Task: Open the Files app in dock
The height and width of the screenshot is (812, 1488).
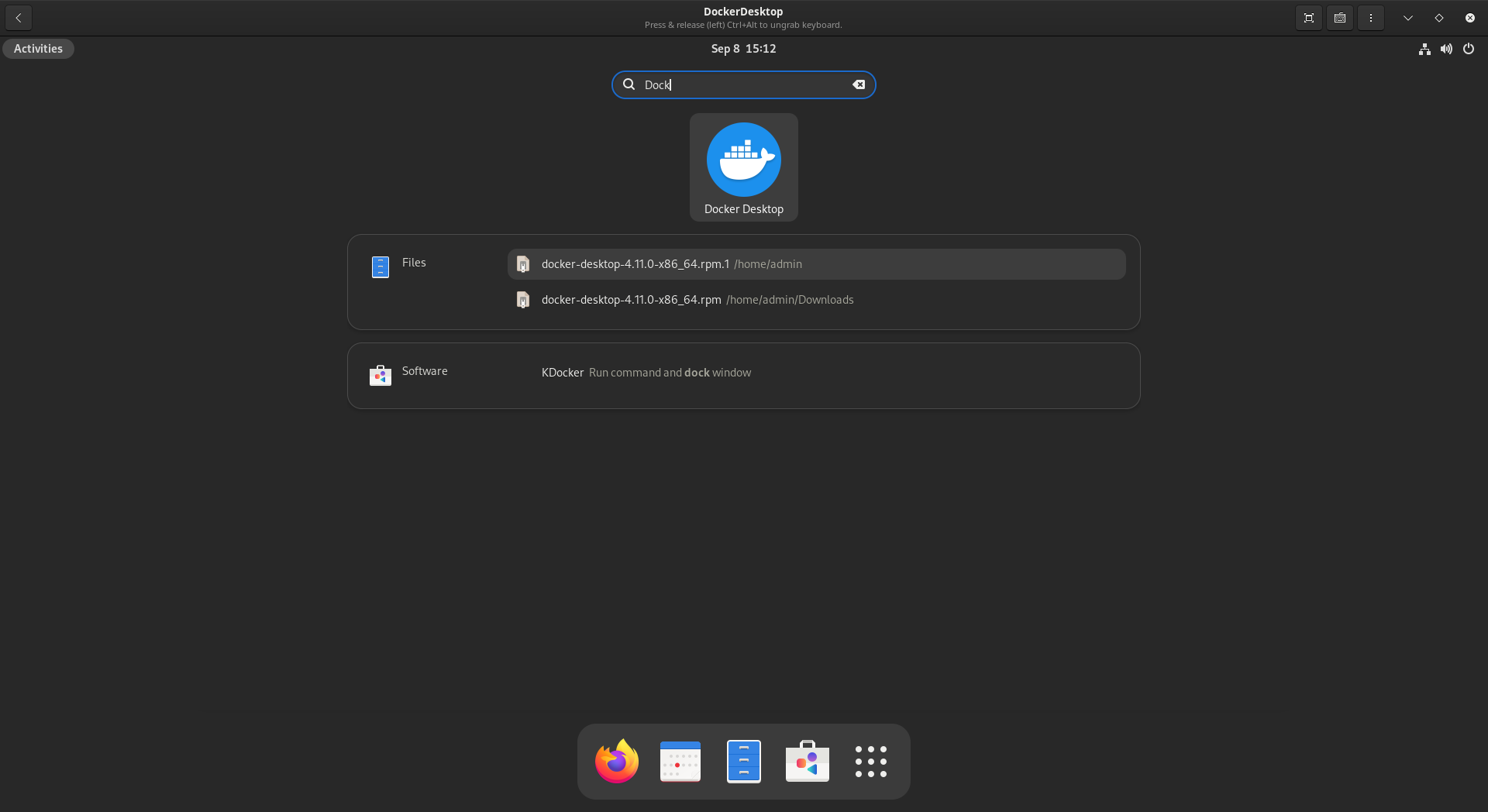Action: pos(744,762)
